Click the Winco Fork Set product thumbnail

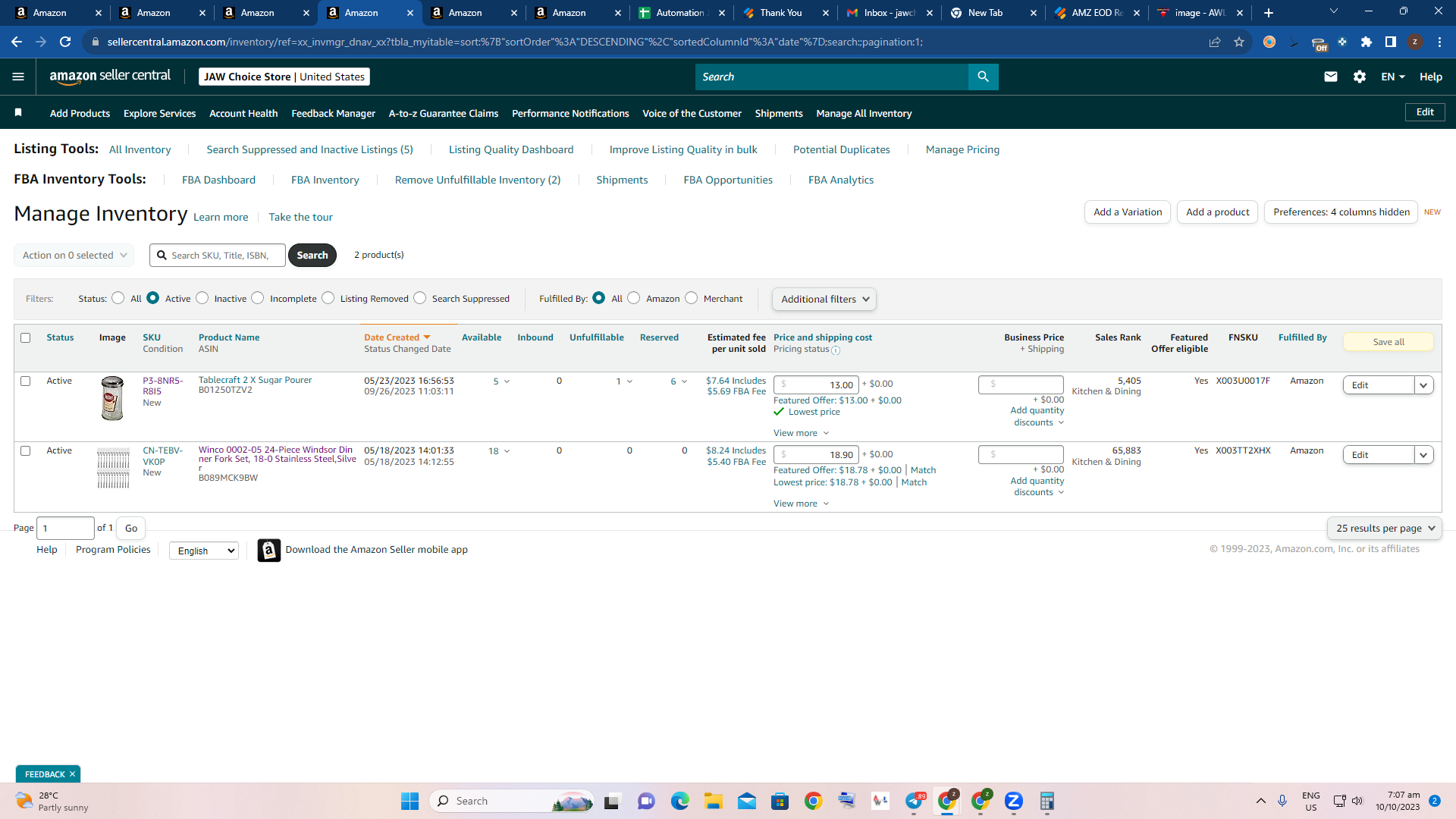113,467
